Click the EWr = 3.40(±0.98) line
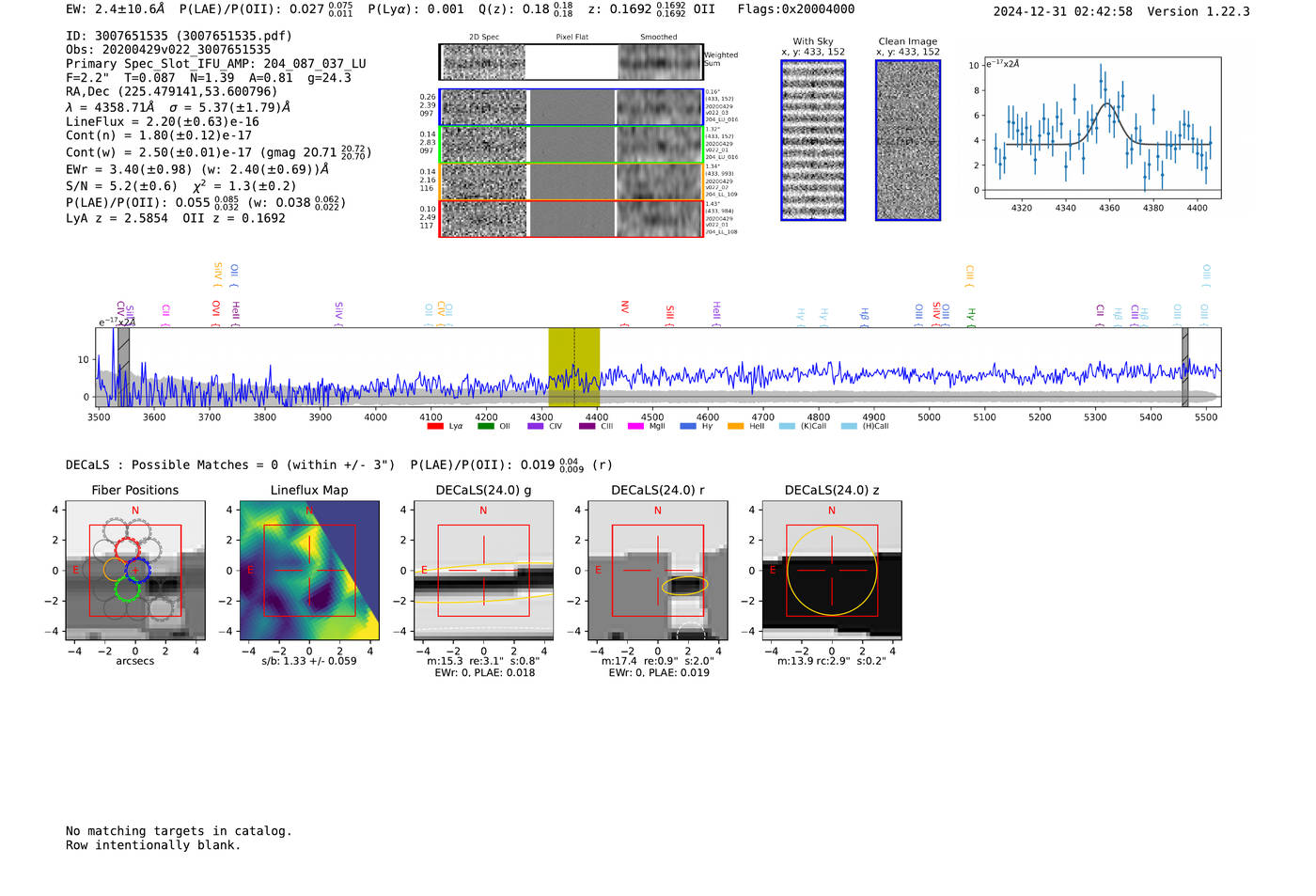 pos(197,169)
